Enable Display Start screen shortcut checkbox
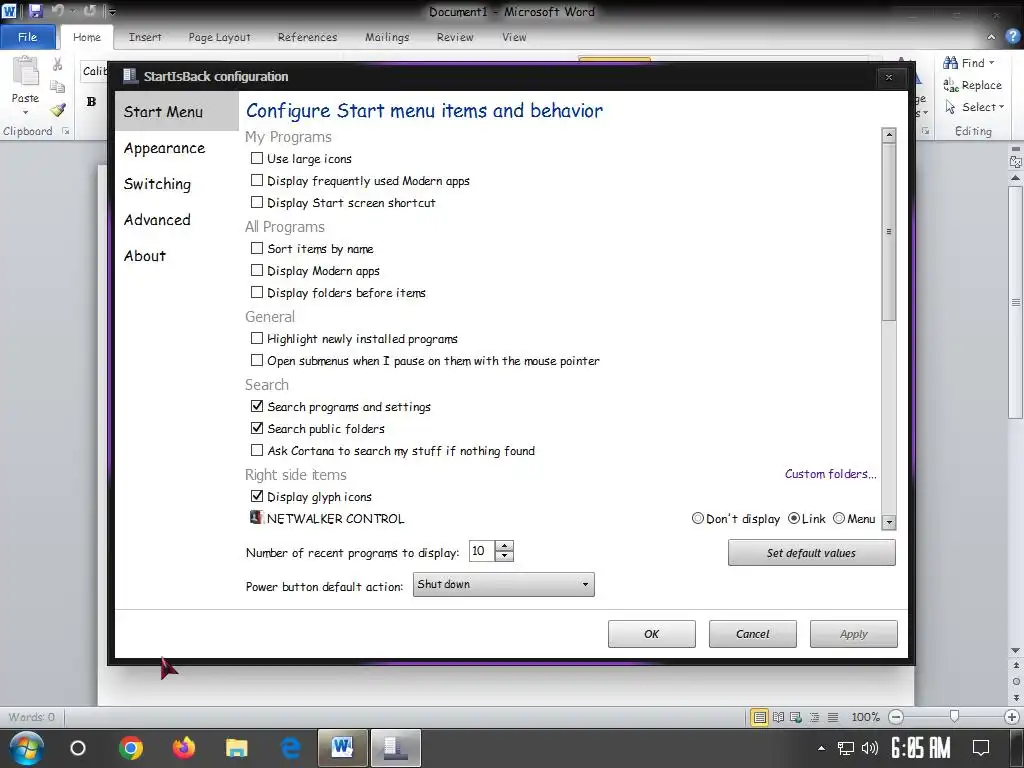The image size is (1024, 768). [257, 202]
